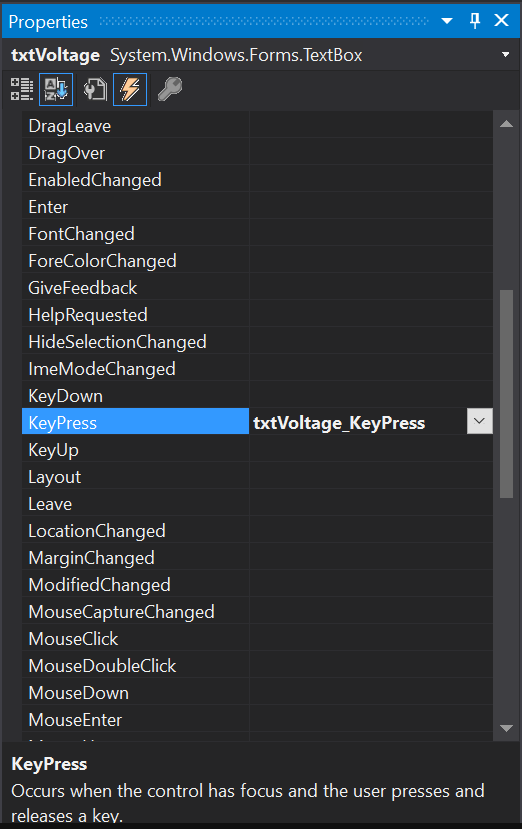
Task: Click the empty KeyUp handler field
Action: tap(371, 449)
